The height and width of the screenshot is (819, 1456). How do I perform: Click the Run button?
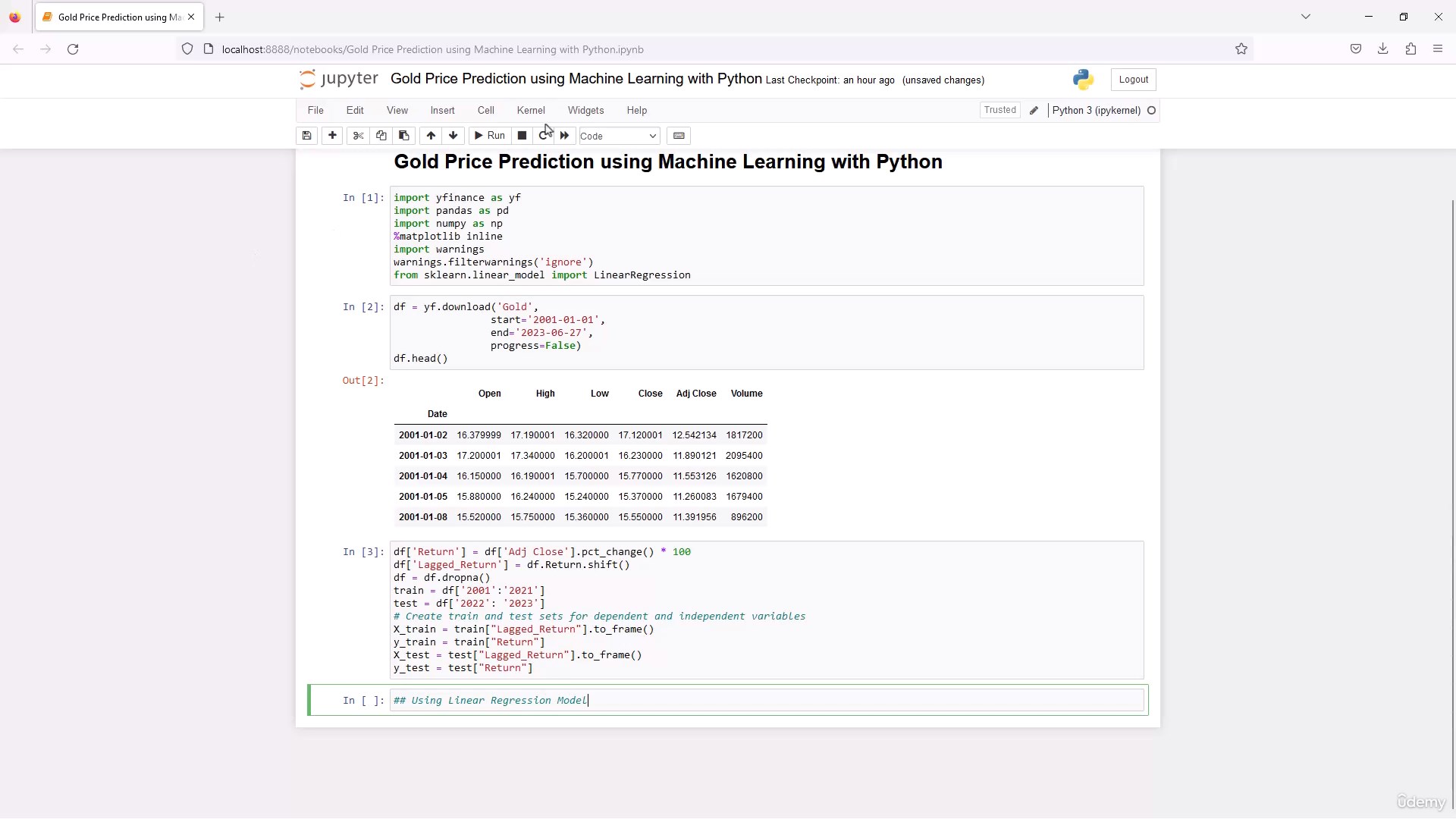tap(489, 136)
